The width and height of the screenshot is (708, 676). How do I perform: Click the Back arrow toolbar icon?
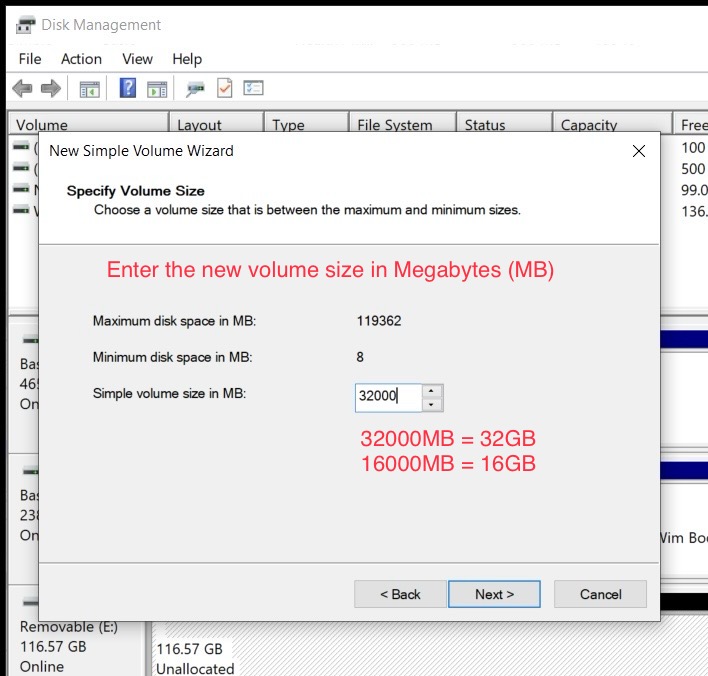(x=22, y=89)
